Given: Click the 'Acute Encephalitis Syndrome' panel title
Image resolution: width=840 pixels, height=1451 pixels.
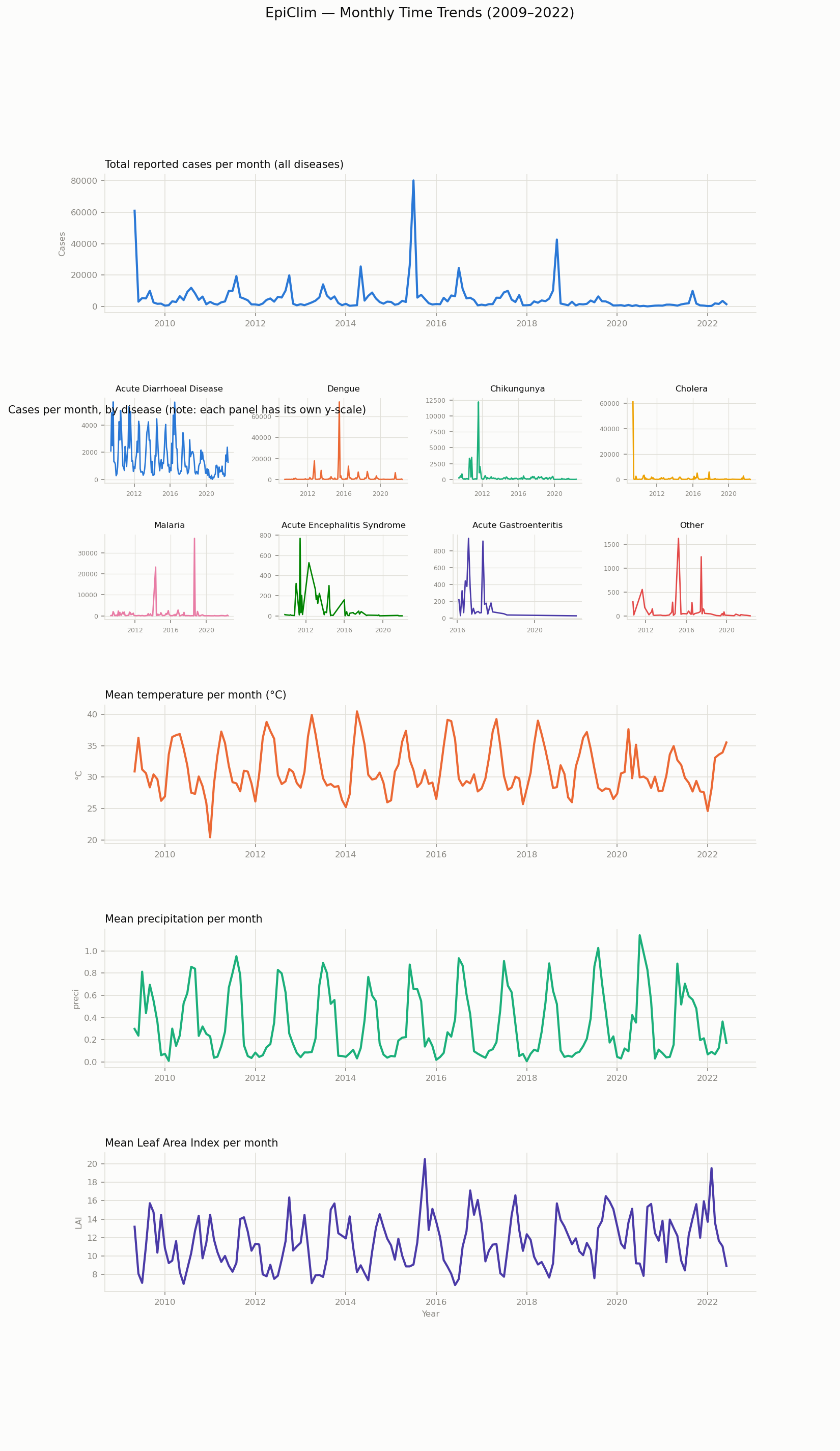Looking at the screenshot, I should (x=344, y=525).
